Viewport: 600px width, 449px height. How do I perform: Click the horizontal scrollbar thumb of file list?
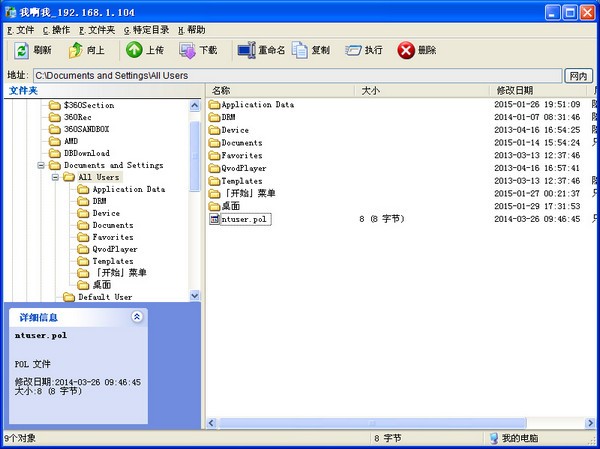pos(372,423)
